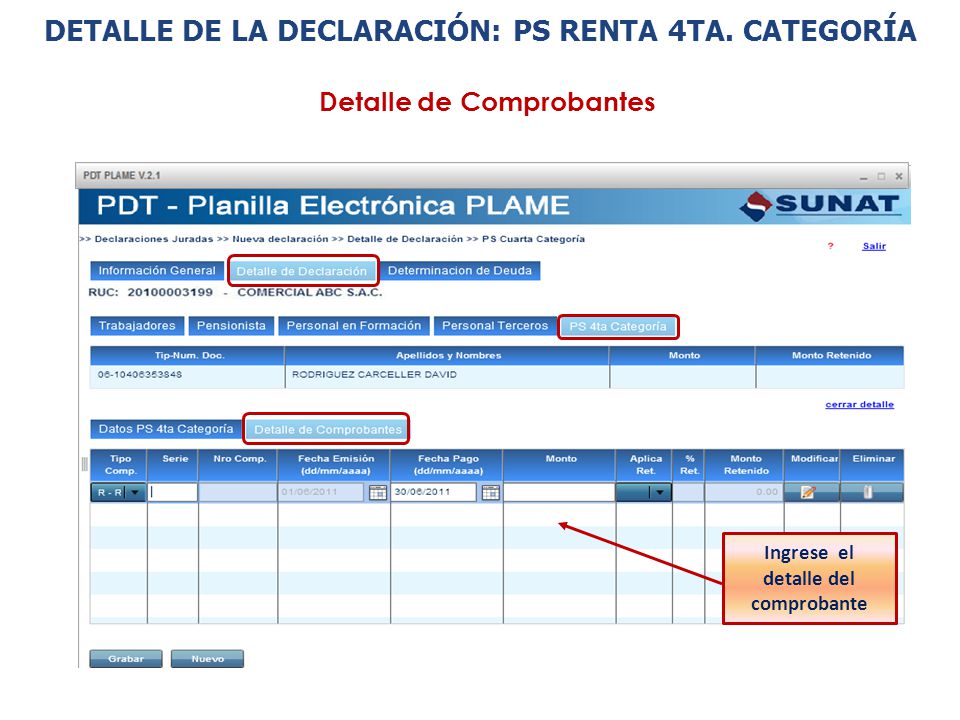Close the PDT PLAME window

899,176
